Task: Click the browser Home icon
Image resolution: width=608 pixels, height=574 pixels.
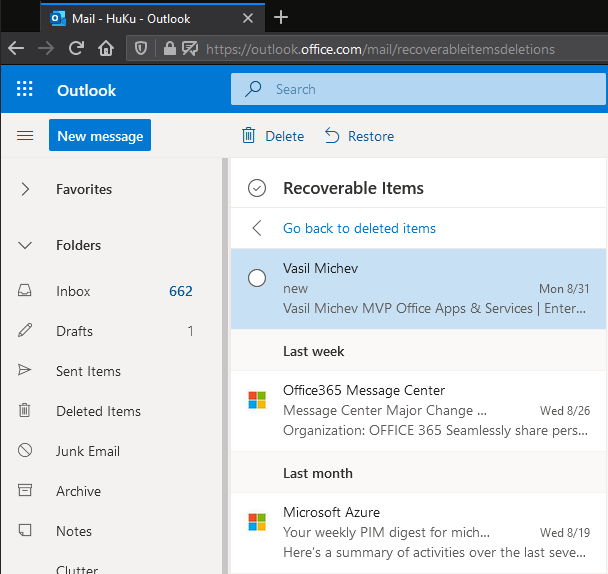Action: (106, 48)
